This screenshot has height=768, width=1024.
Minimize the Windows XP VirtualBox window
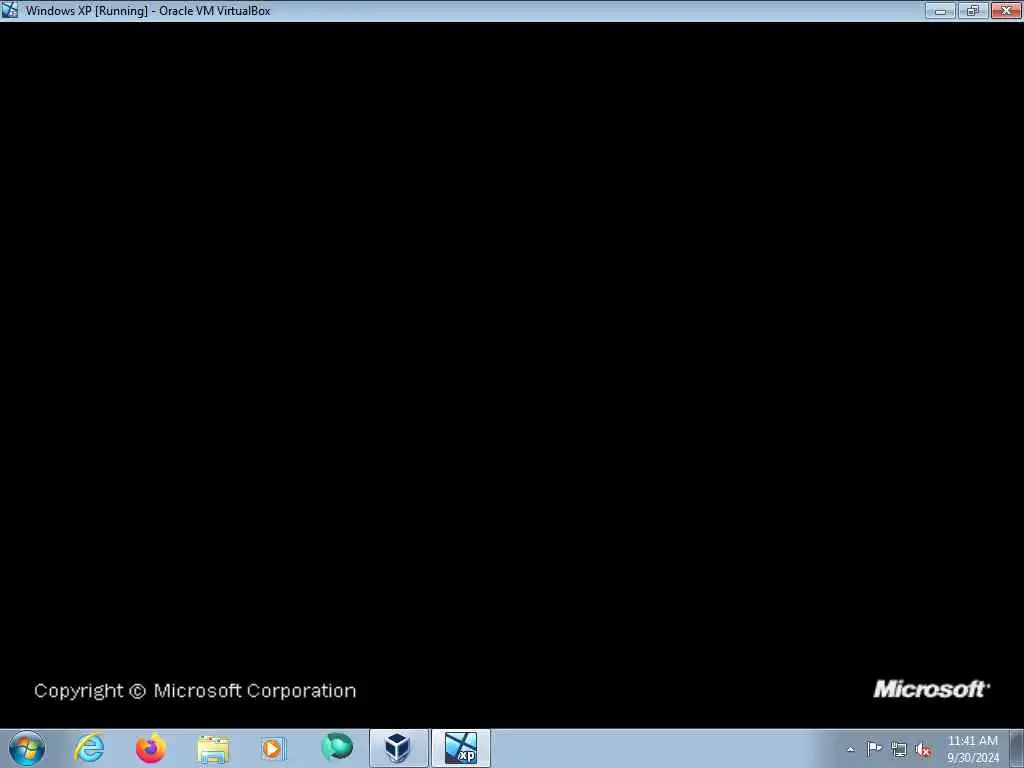[x=940, y=10]
